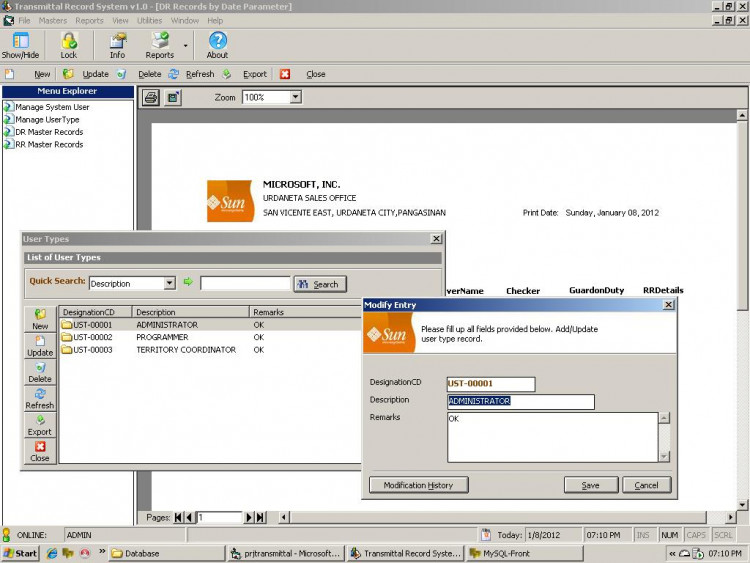The height and width of the screenshot is (563, 750).
Task: Go to last report page
Action: pos(260,517)
